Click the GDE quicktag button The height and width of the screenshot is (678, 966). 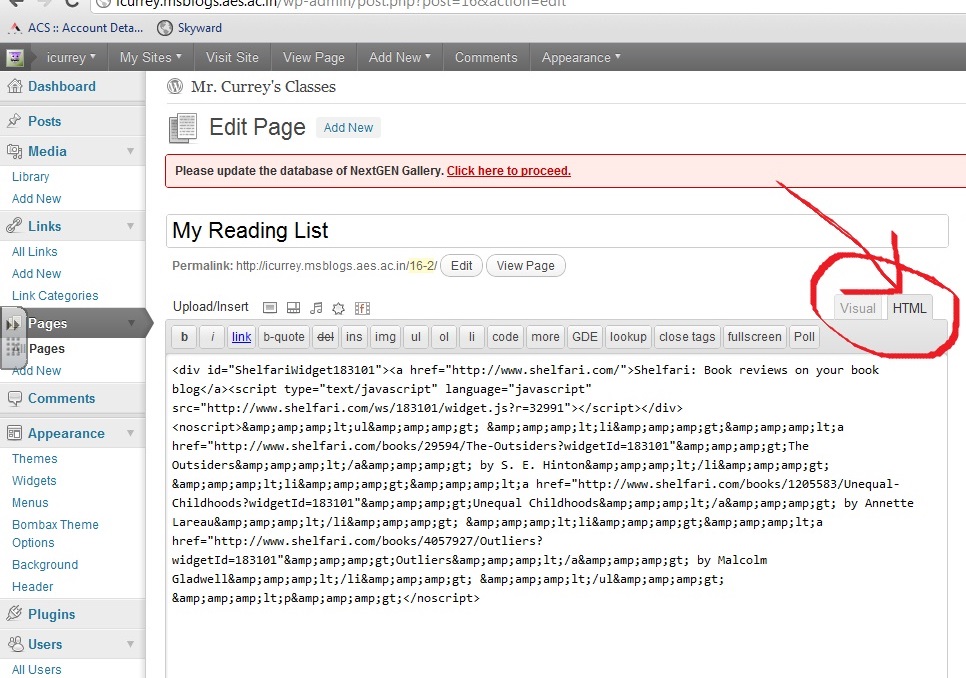click(585, 337)
